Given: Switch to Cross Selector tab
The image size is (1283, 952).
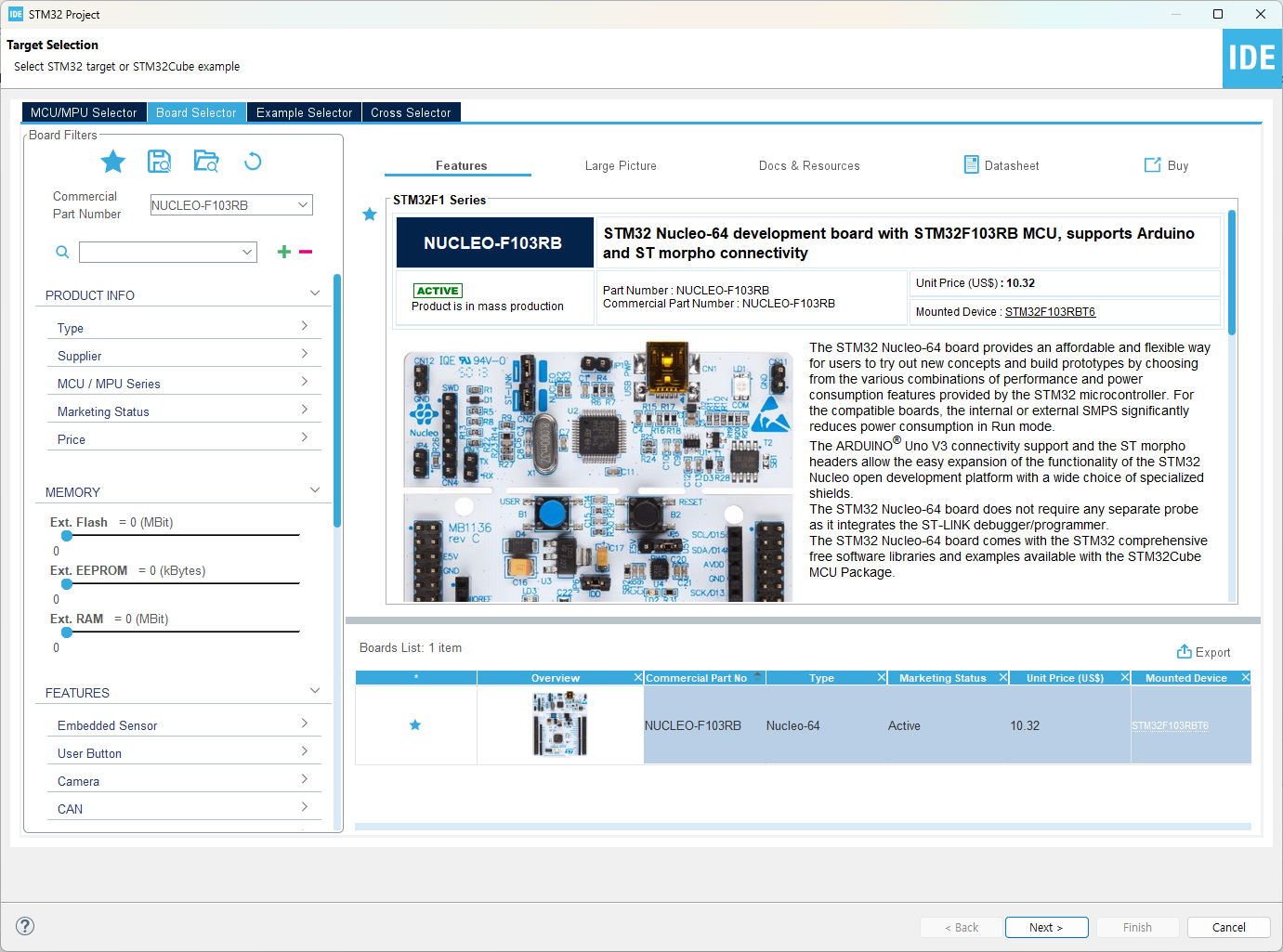Looking at the screenshot, I should click(411, 112).
